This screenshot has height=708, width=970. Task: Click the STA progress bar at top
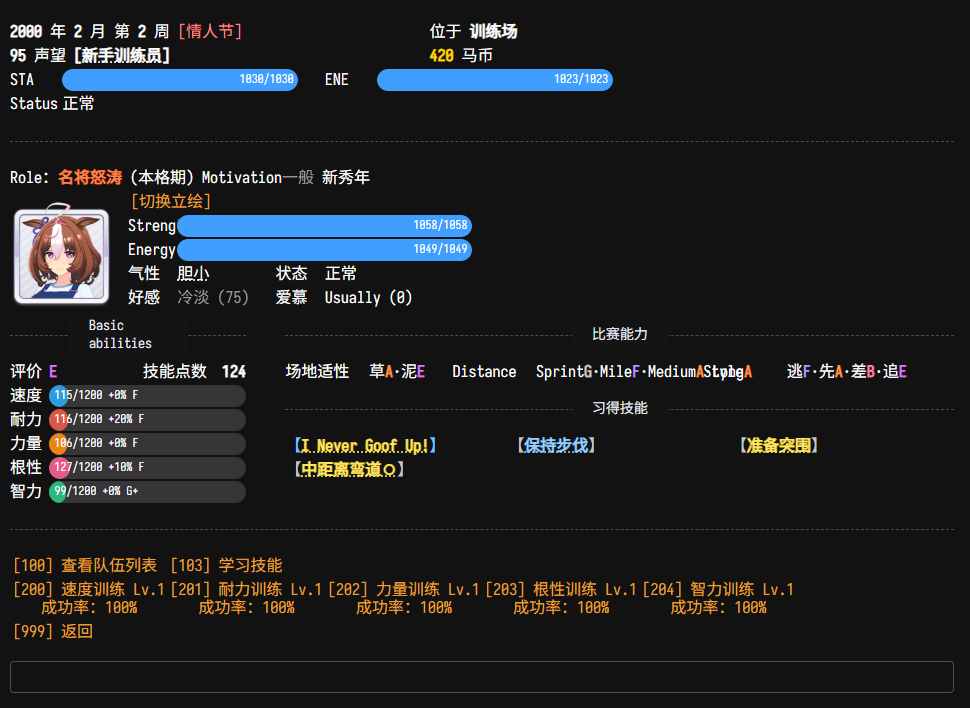[180, 80]
